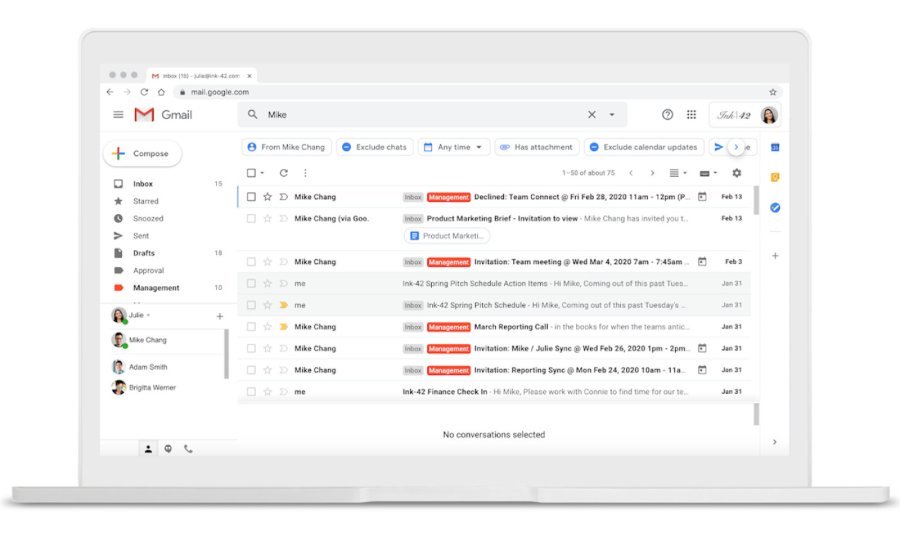Open the select dropdown arrow beside checkbox

coord(262,173)
